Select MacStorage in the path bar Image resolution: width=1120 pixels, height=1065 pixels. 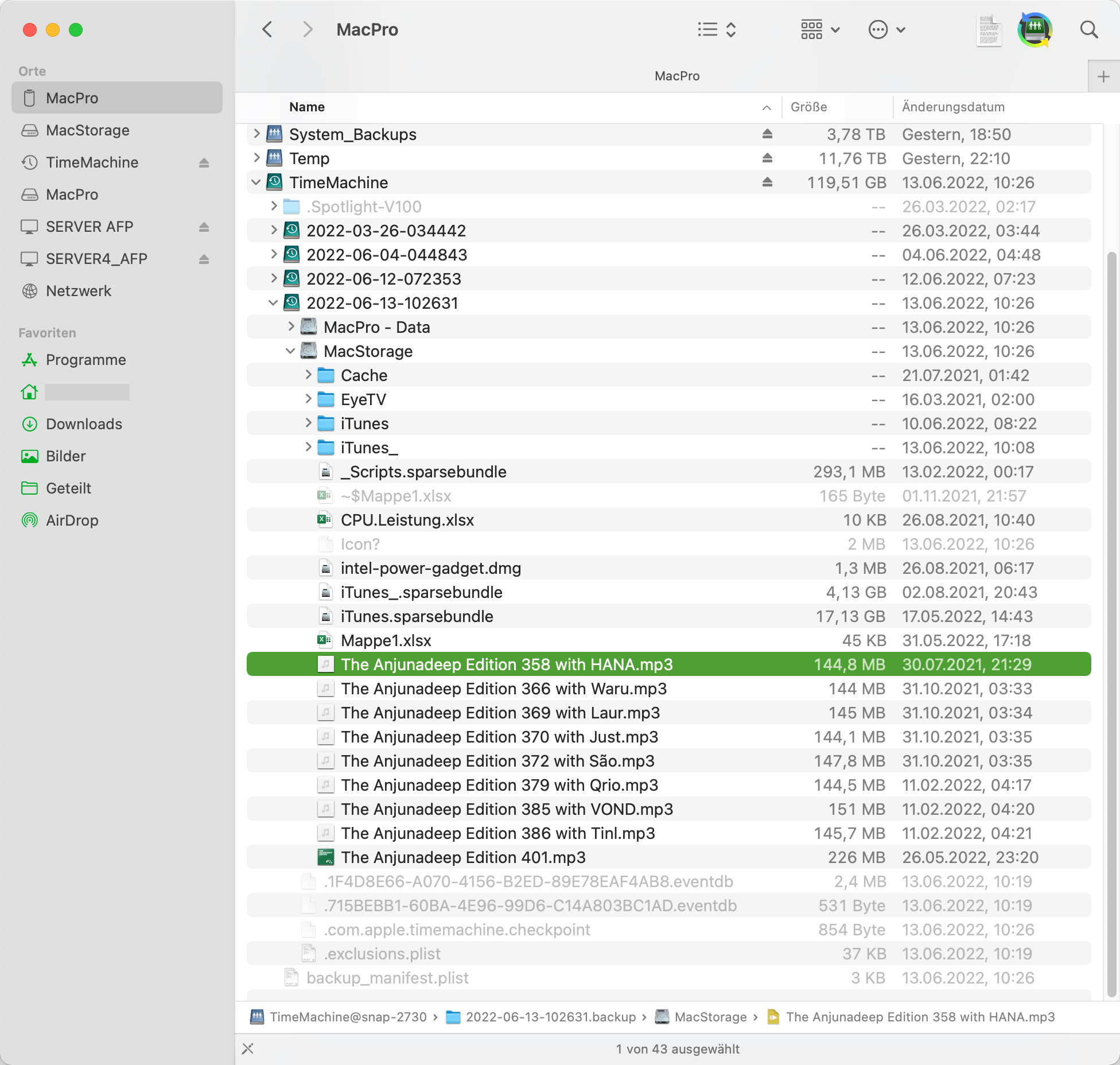pos(710,1017)
